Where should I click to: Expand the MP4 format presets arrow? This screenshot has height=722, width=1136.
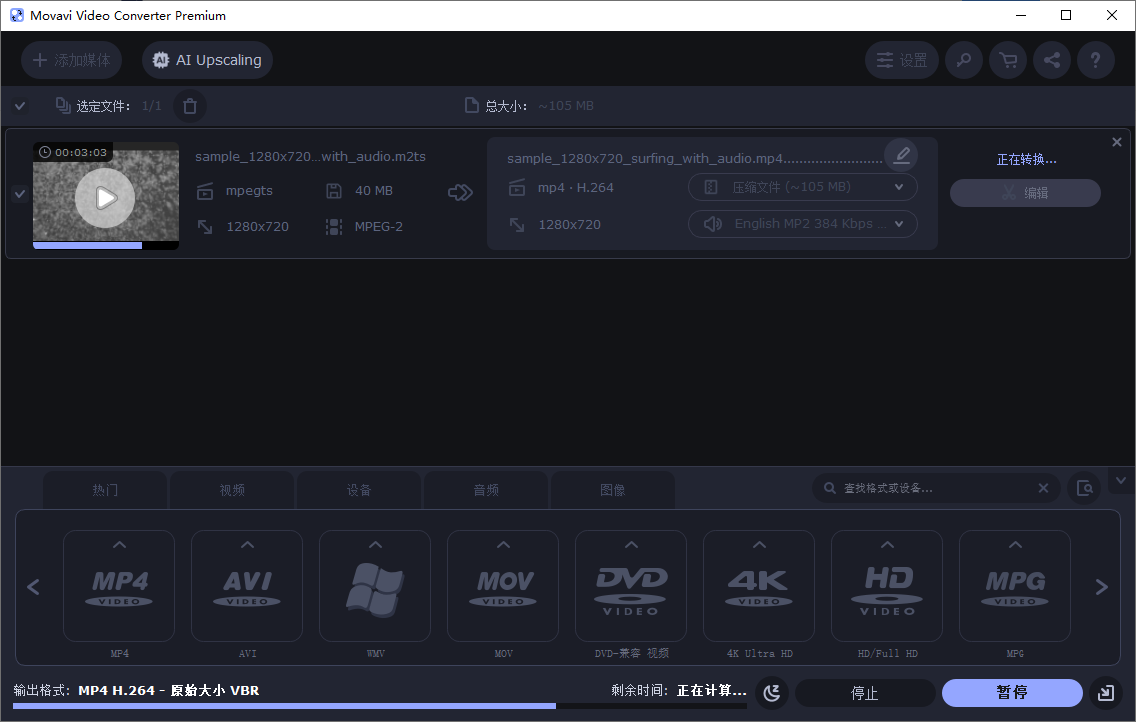(x=119, y=545)
